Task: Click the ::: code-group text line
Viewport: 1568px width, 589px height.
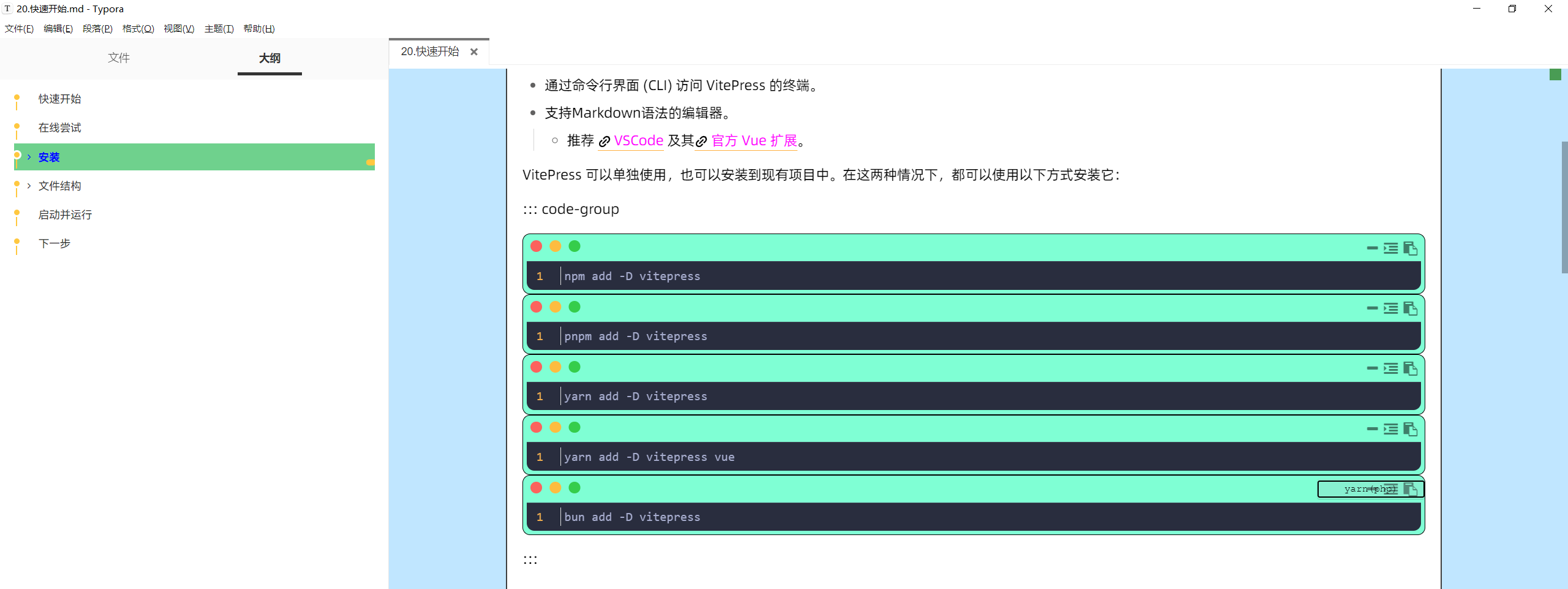Action: 571,209
